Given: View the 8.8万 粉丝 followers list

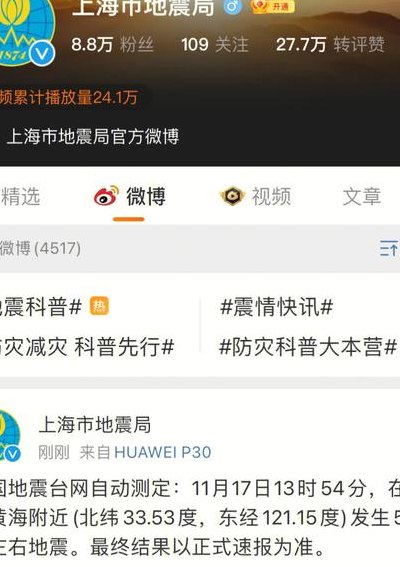Looking at the screenshot, I should point(112,45).
